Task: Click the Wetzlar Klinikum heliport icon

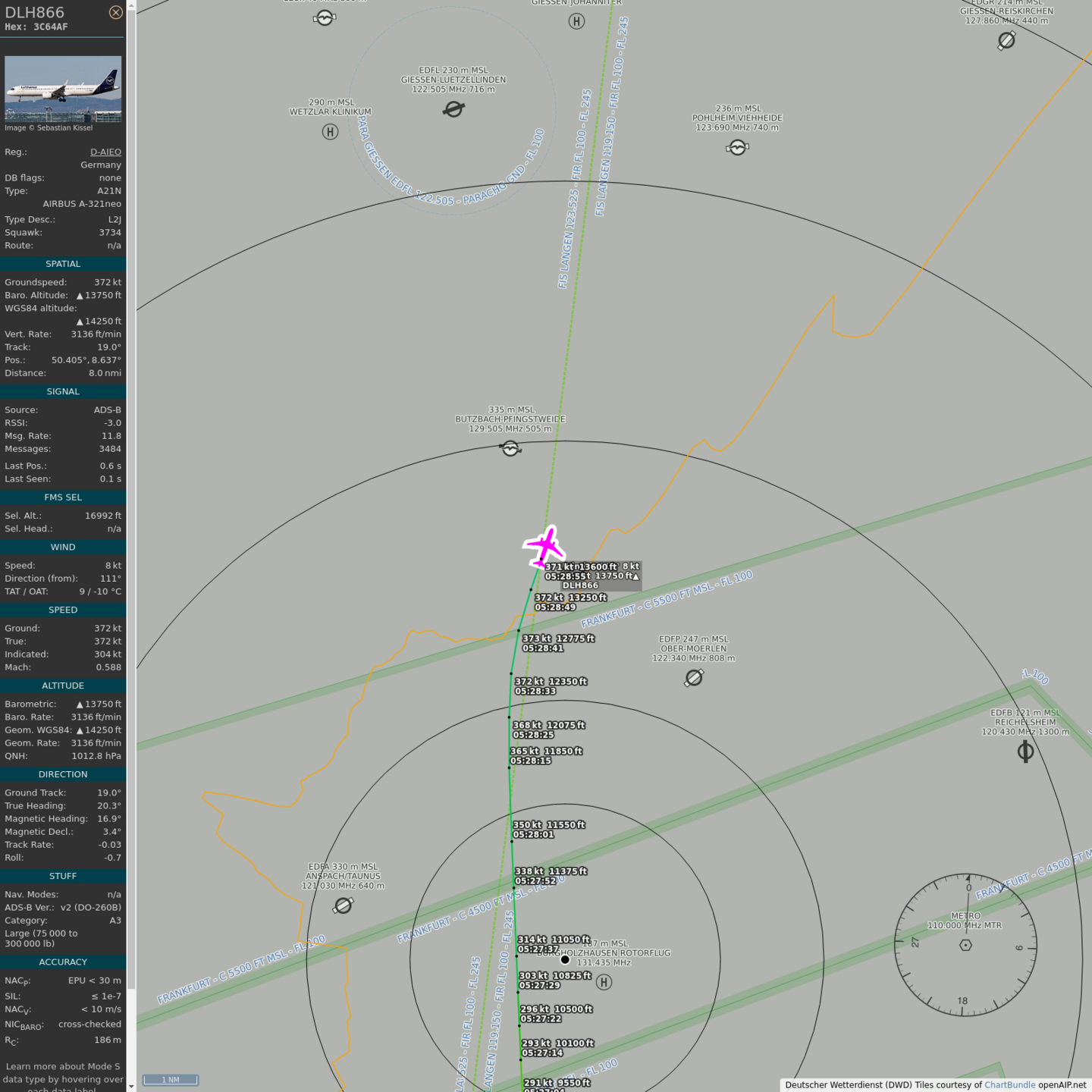Action: (x=330, y=132)
